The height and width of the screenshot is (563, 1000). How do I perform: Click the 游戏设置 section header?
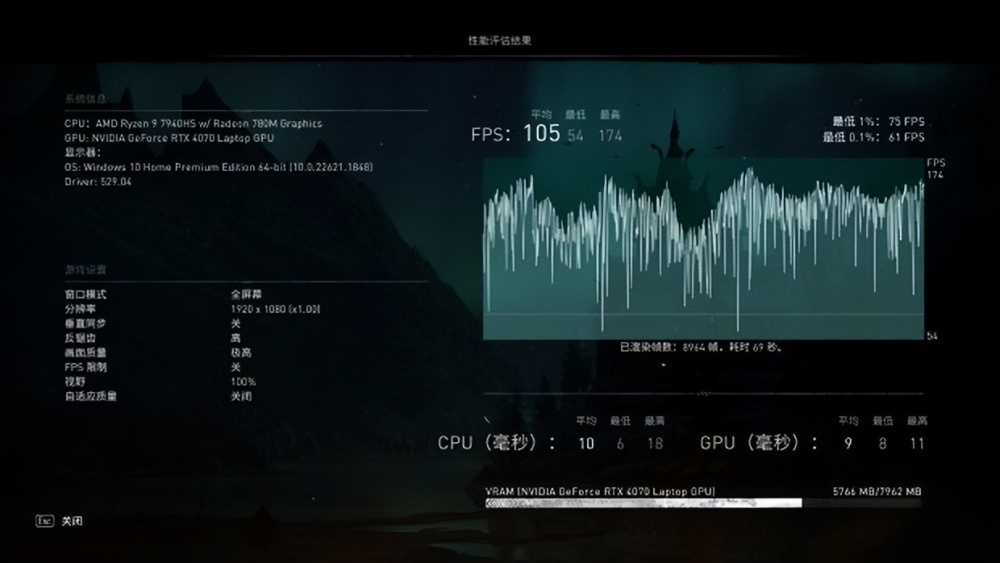coord(85,270)
